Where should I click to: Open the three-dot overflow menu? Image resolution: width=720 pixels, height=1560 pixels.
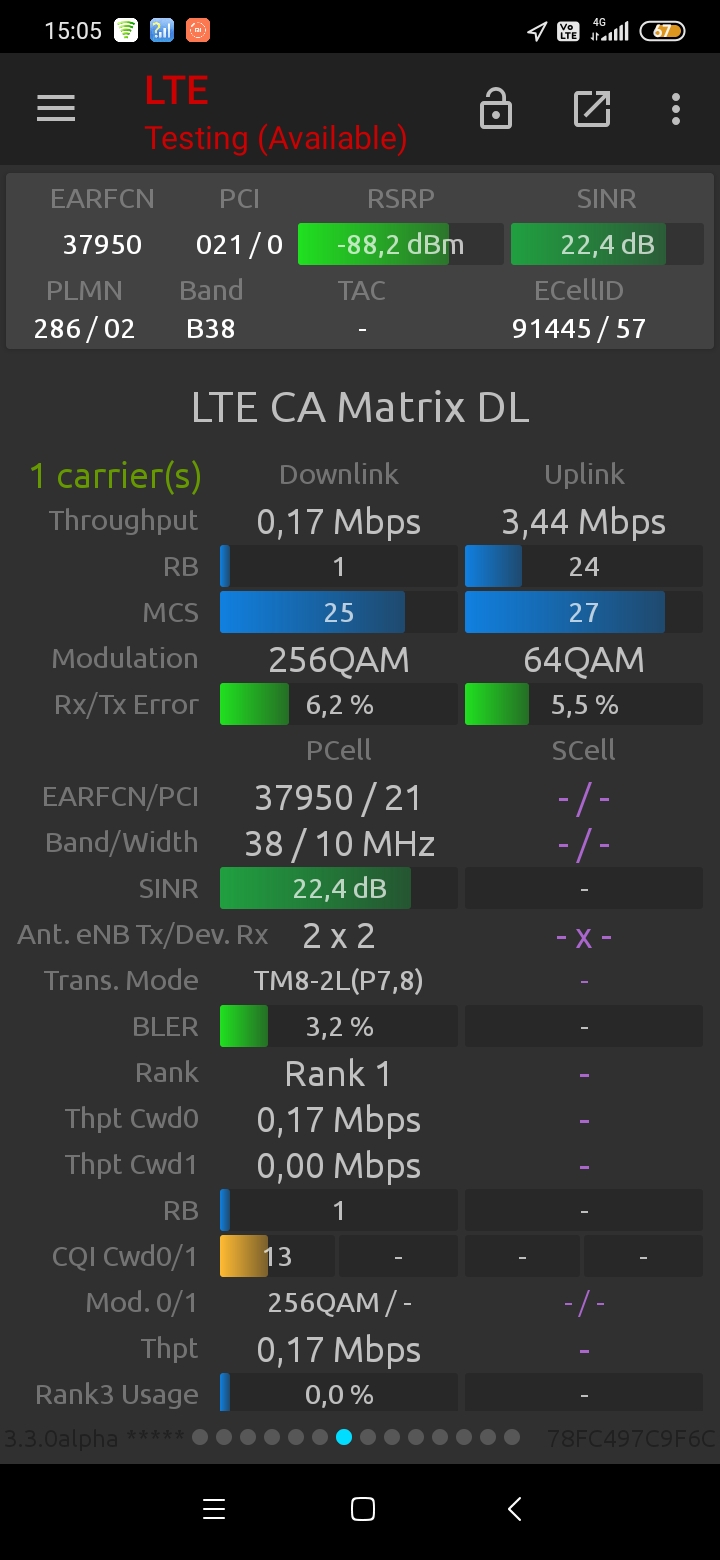676,109
